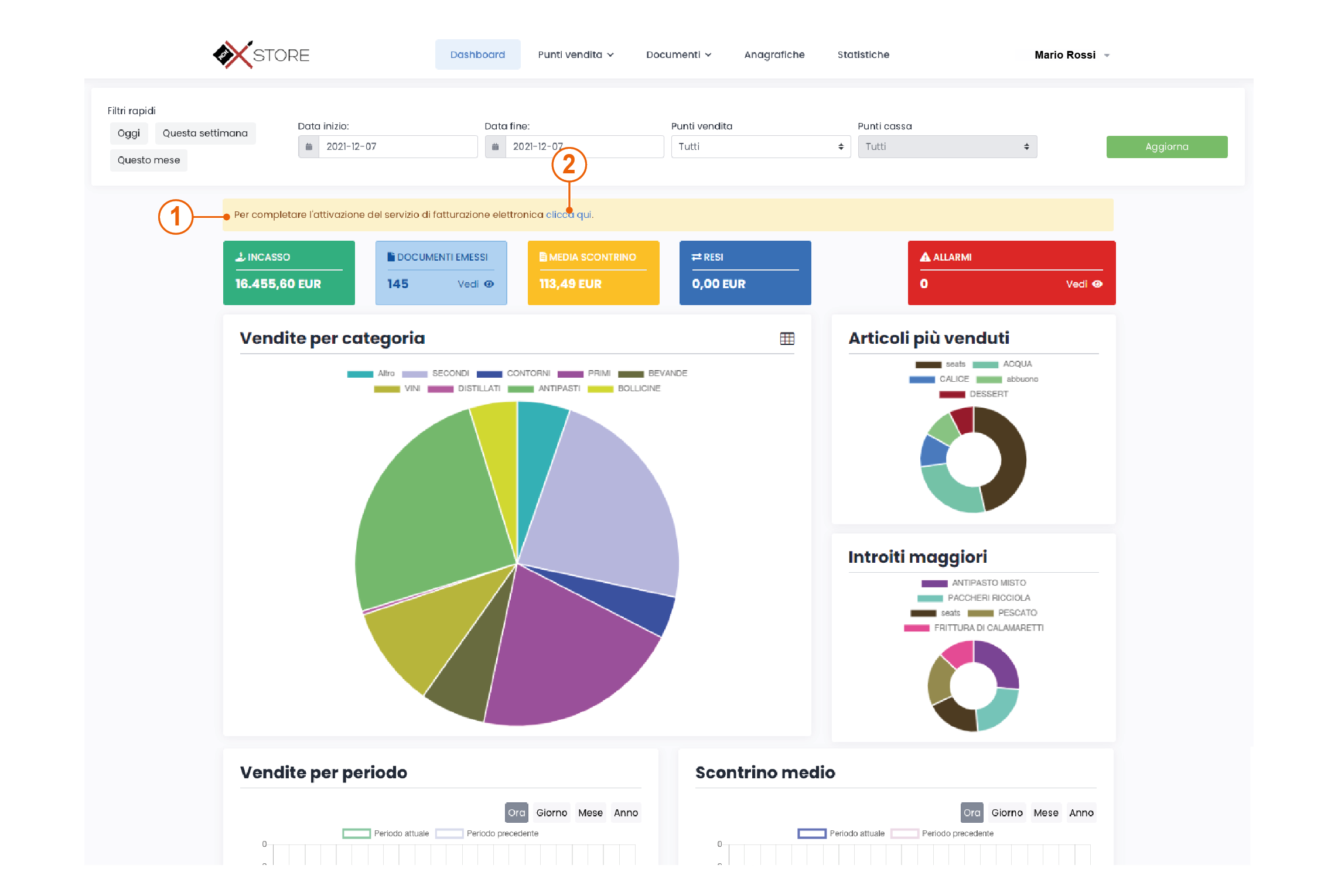Viewport: 1338px width, 896px height.
Task: Click the XSTORE logo
Action: tap(261, 54)
